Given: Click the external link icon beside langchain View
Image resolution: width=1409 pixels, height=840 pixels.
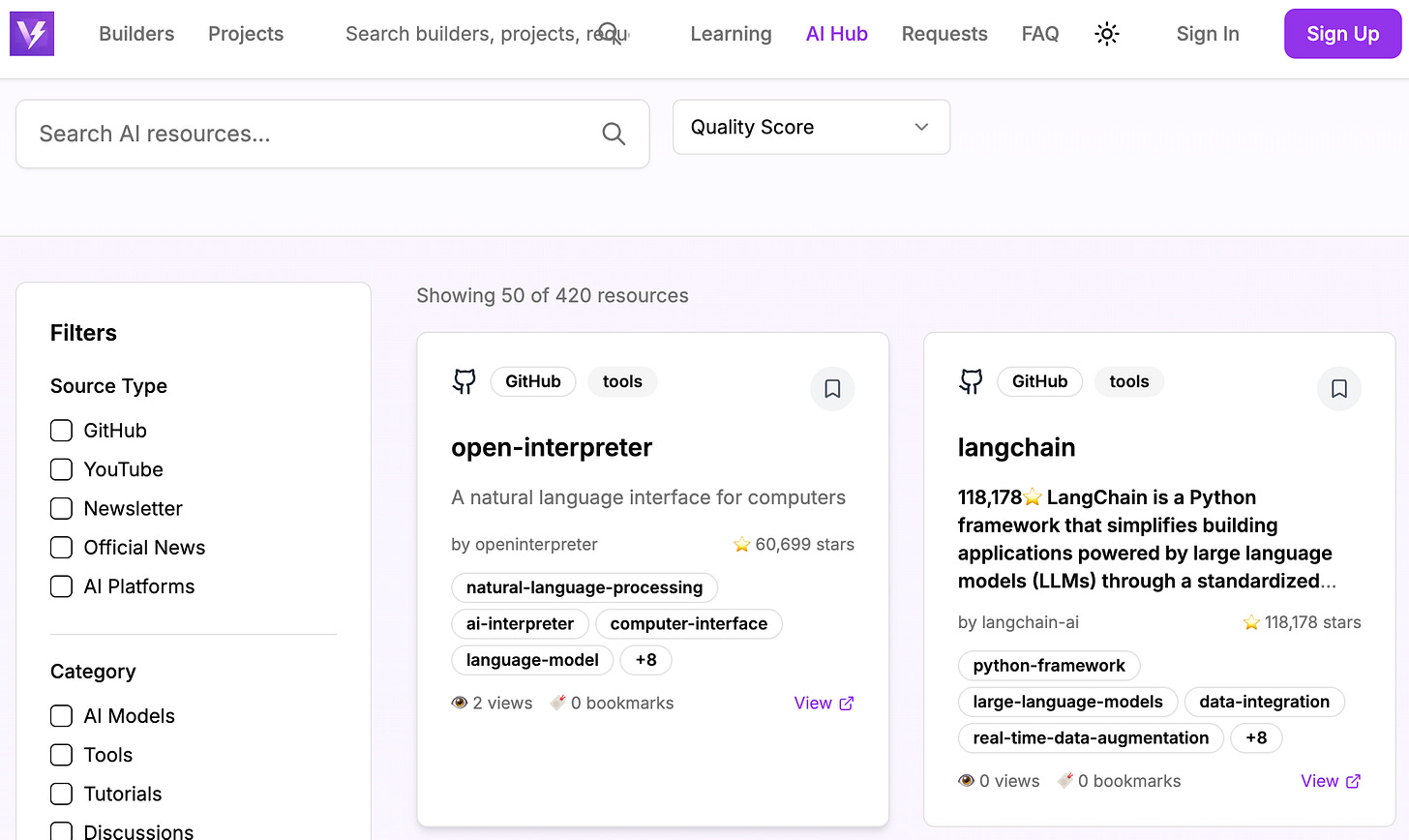Looking at the screenshot, I should pos(1354,781).
